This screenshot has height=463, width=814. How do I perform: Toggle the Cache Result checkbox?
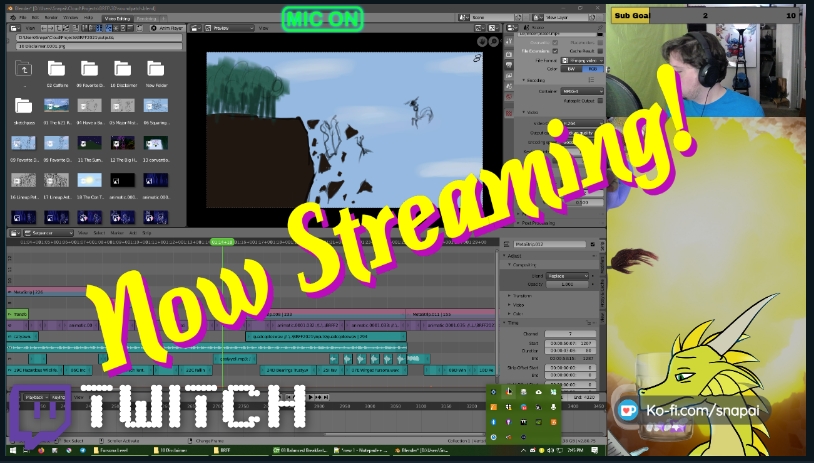[x=600, y=51]
